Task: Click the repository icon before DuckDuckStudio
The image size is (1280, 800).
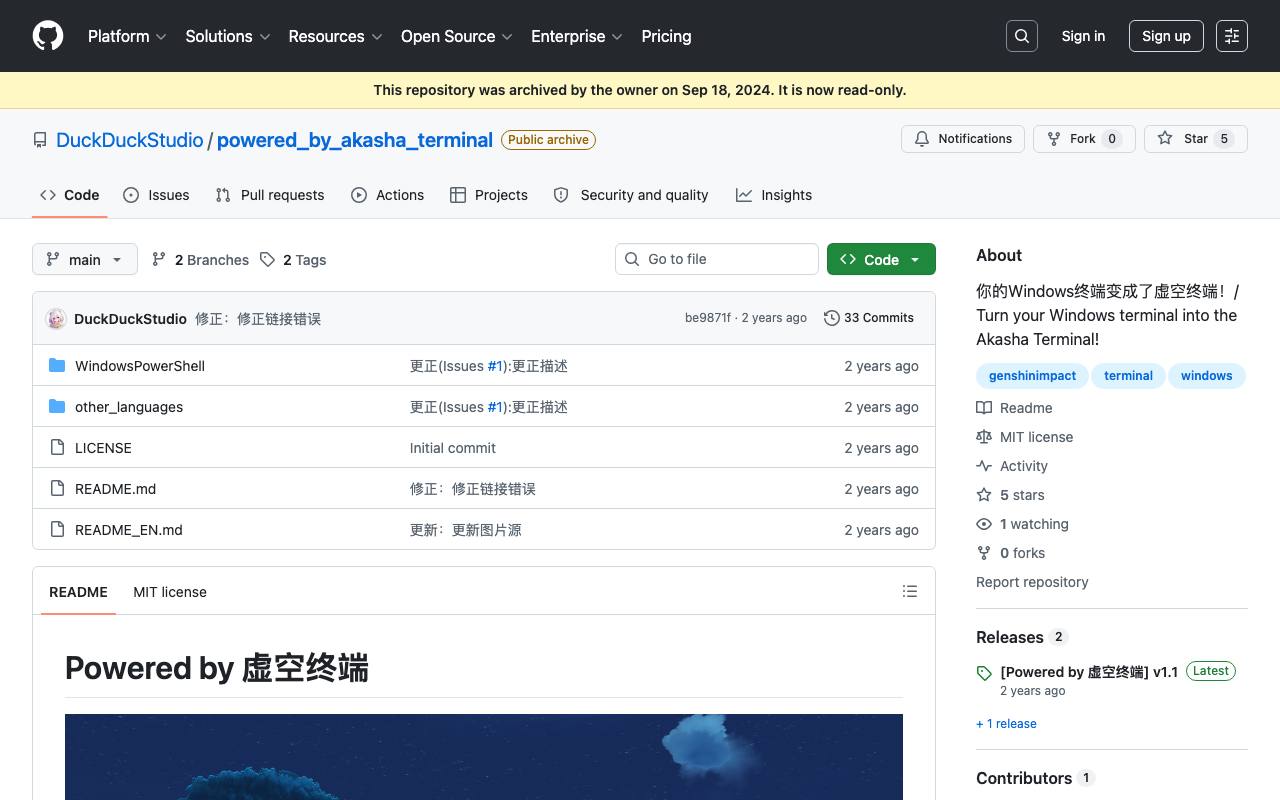Action: pos(40,140)
